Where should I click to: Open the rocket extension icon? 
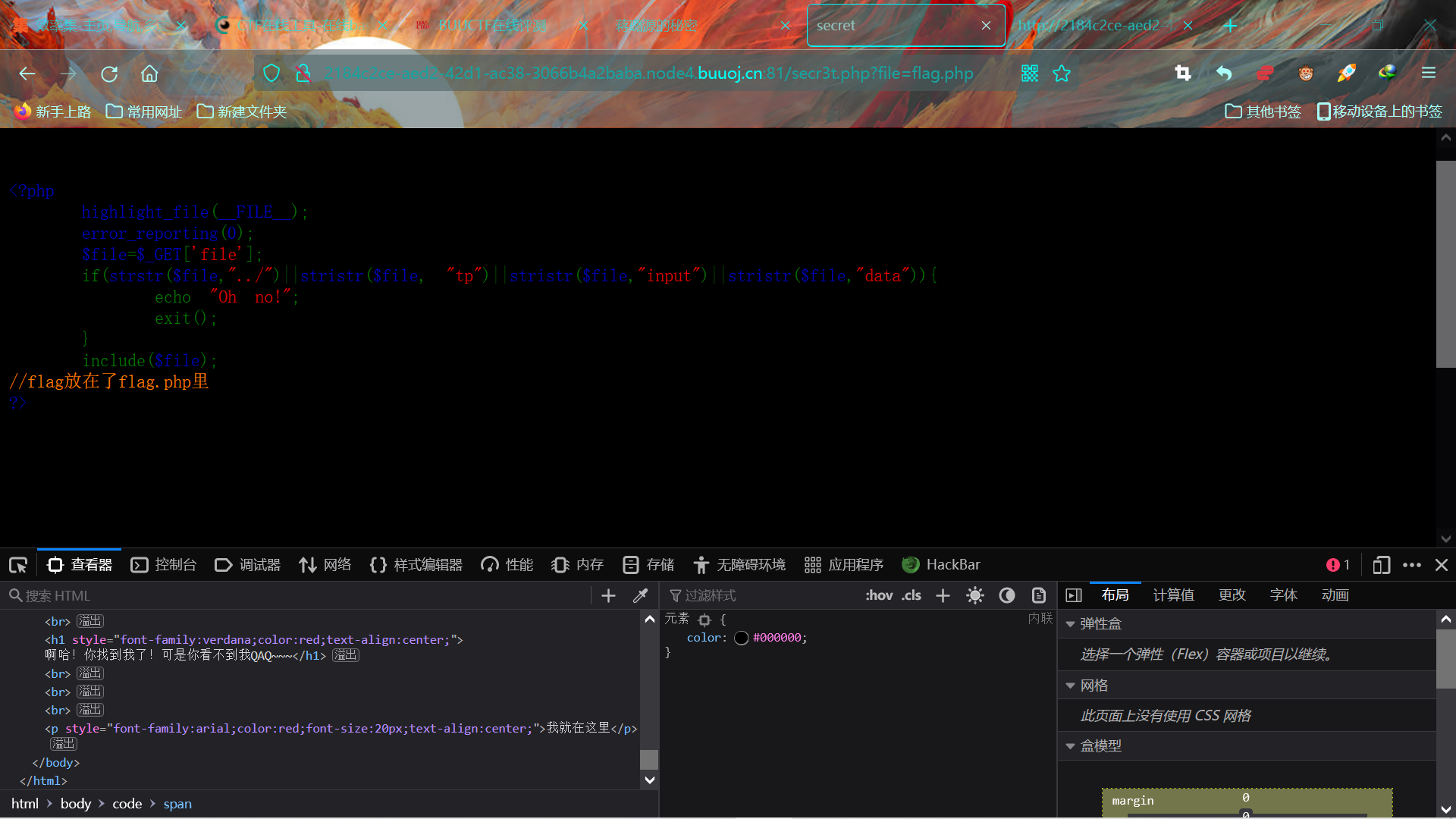coord(1347,73)
